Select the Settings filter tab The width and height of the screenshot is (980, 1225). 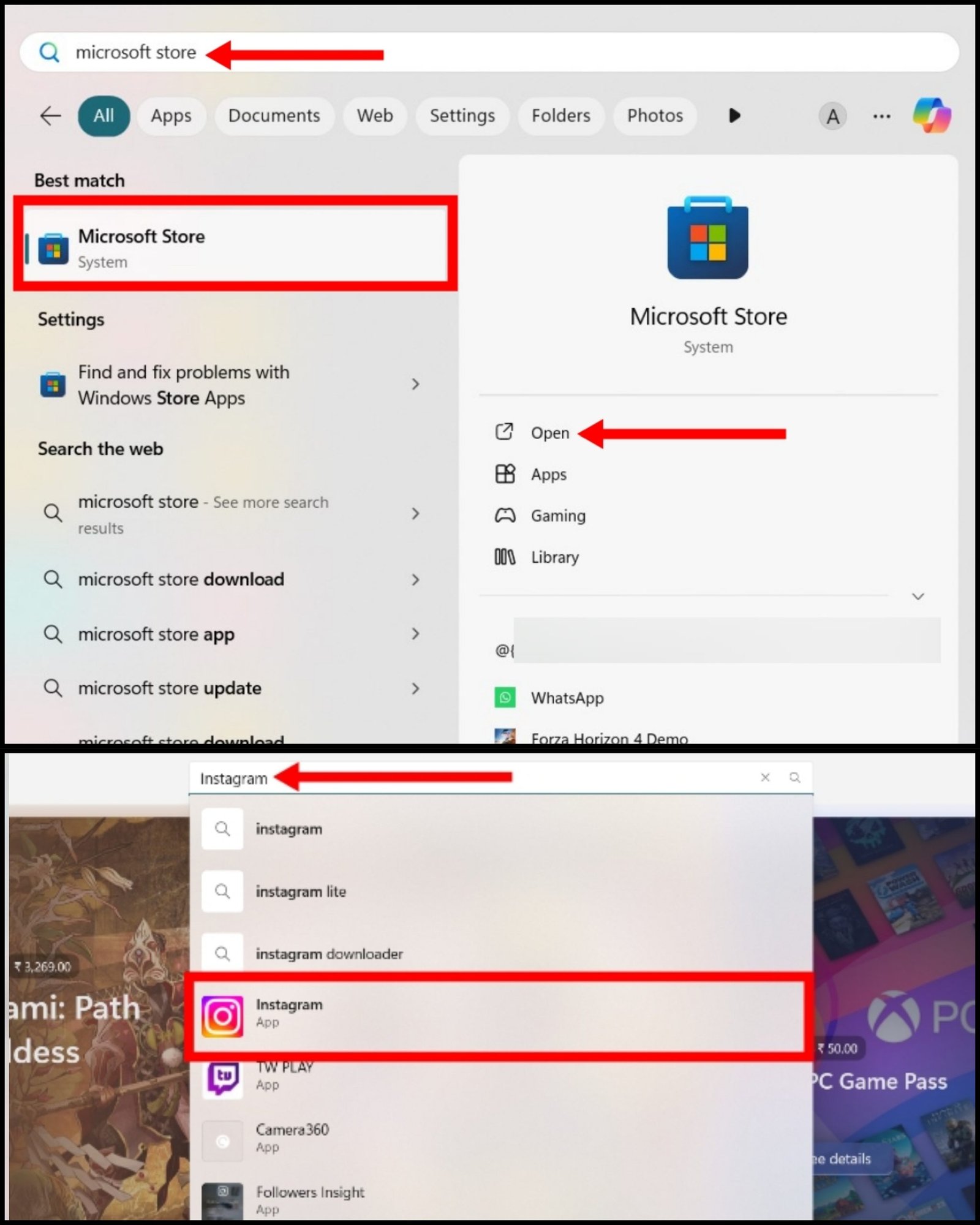(x=462, y=115)
